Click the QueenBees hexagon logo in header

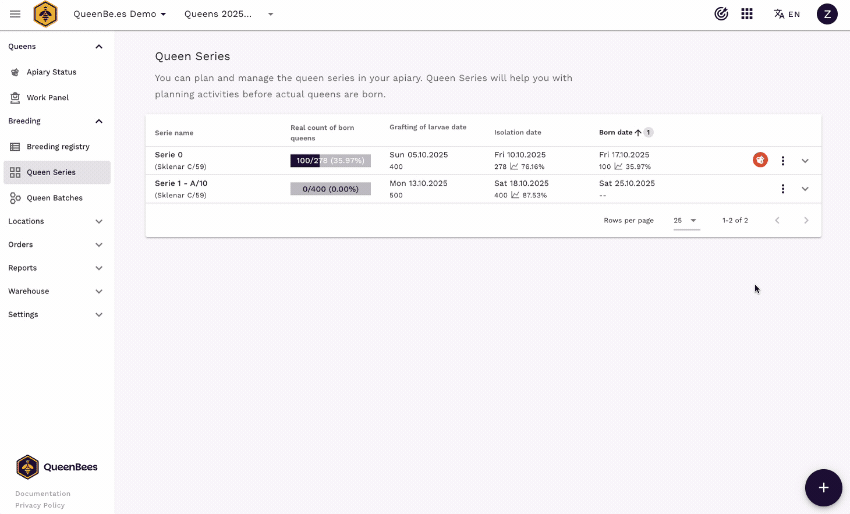[45, 14]
